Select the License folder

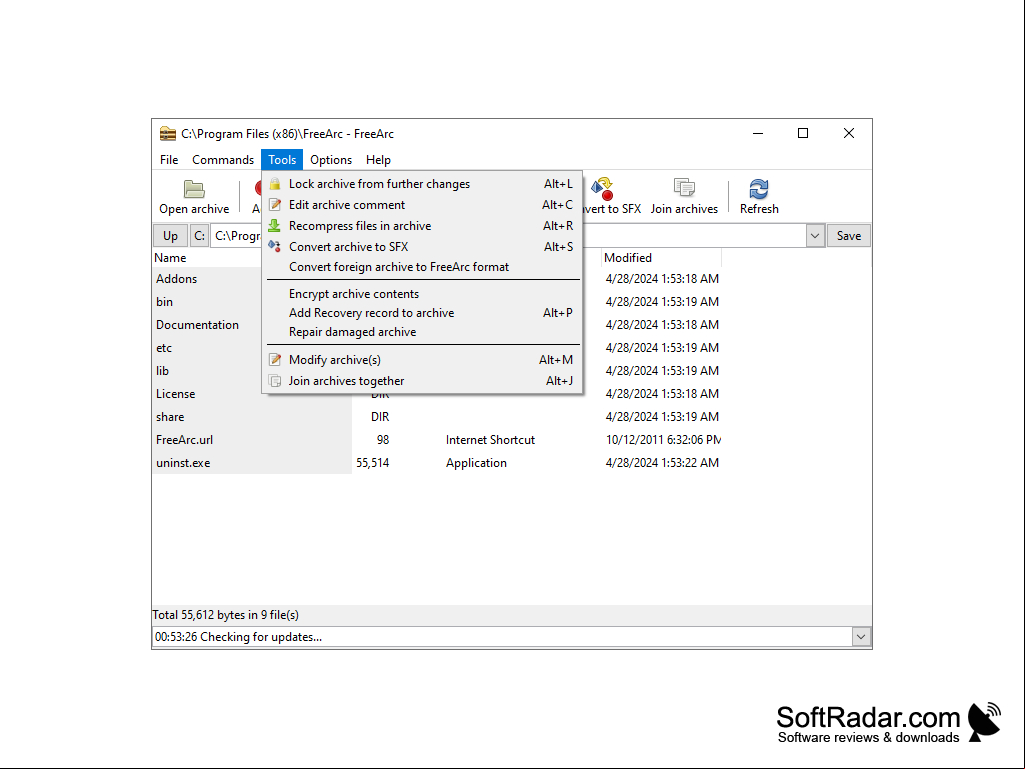tap(175, 394)
